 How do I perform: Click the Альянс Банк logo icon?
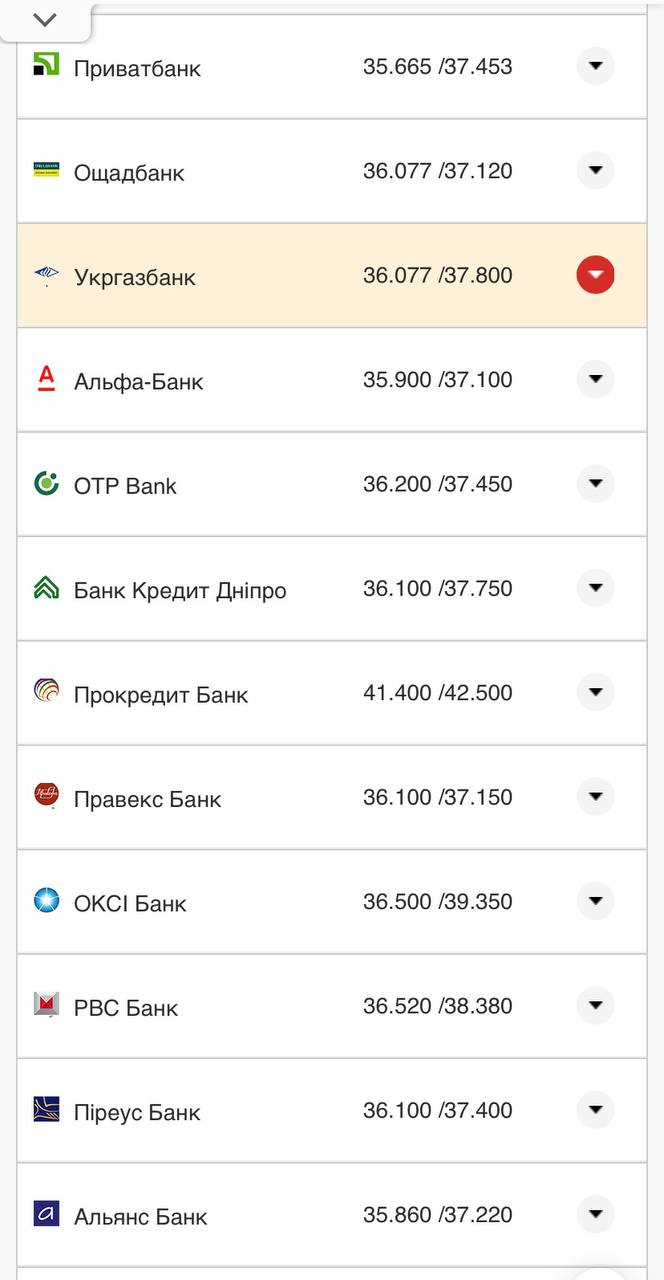(46, 1213)
